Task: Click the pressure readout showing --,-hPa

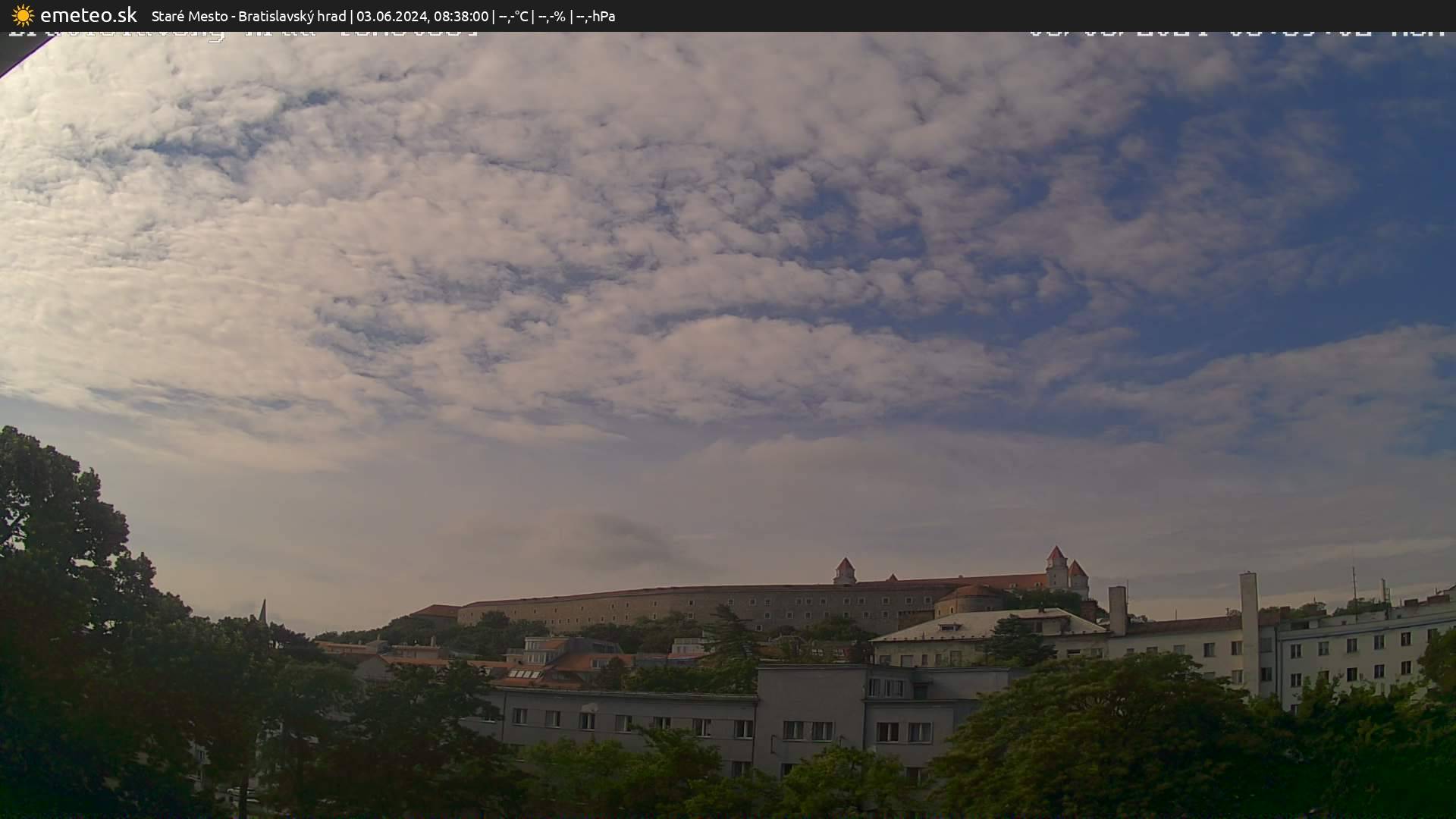Action: tap(595, 16)
